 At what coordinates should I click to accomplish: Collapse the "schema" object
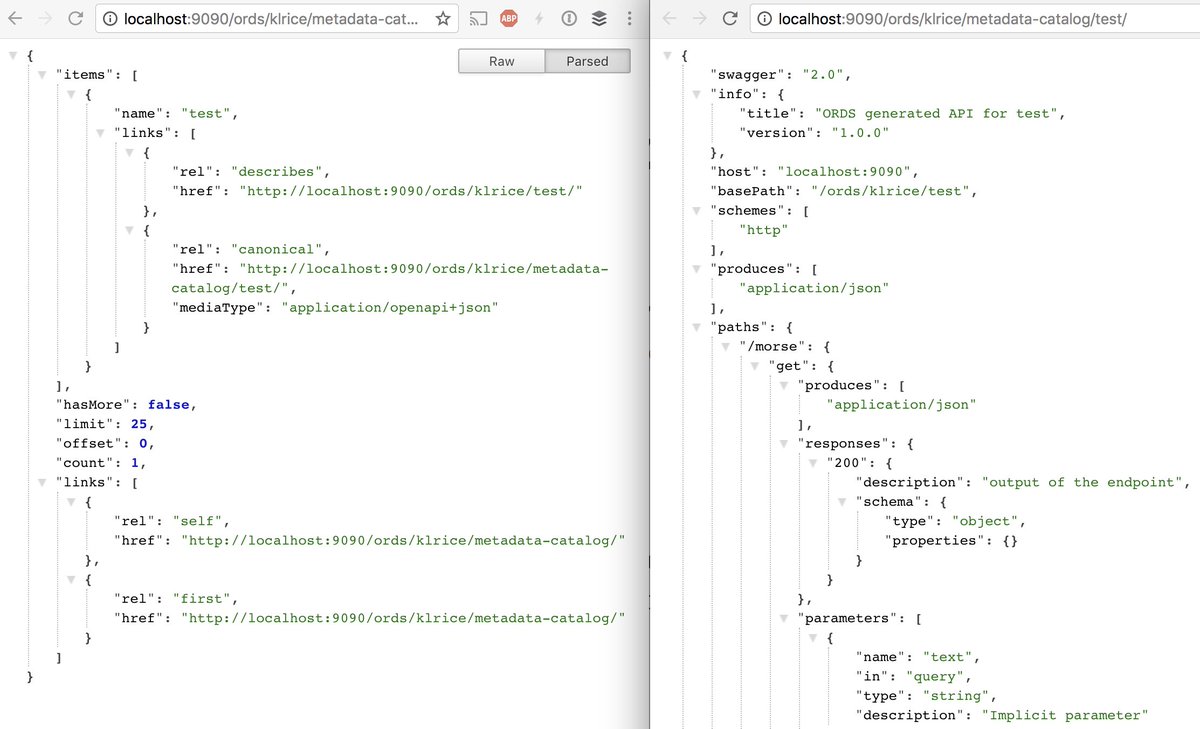tap(840, 502)
